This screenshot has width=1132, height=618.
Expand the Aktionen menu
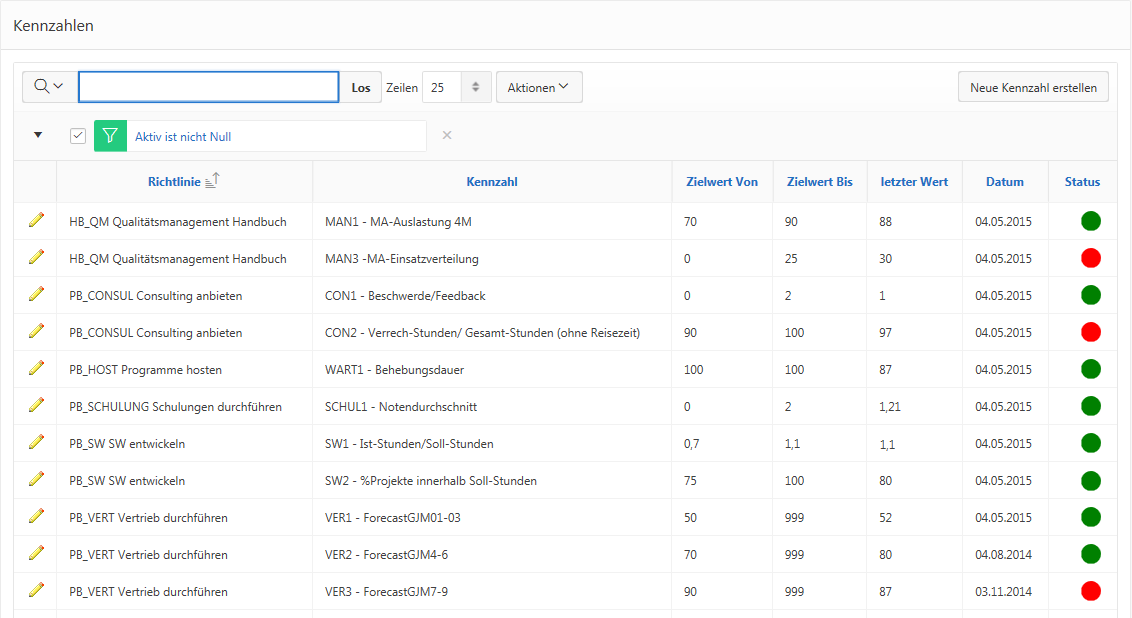tap(538, 87)
